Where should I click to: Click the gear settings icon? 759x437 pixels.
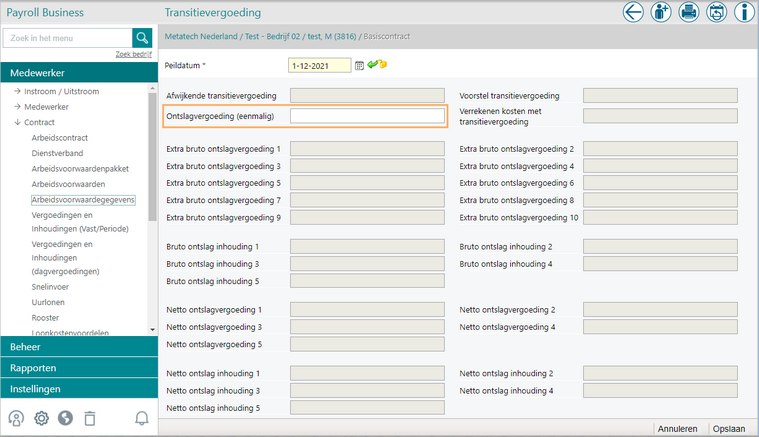[41, 419]
